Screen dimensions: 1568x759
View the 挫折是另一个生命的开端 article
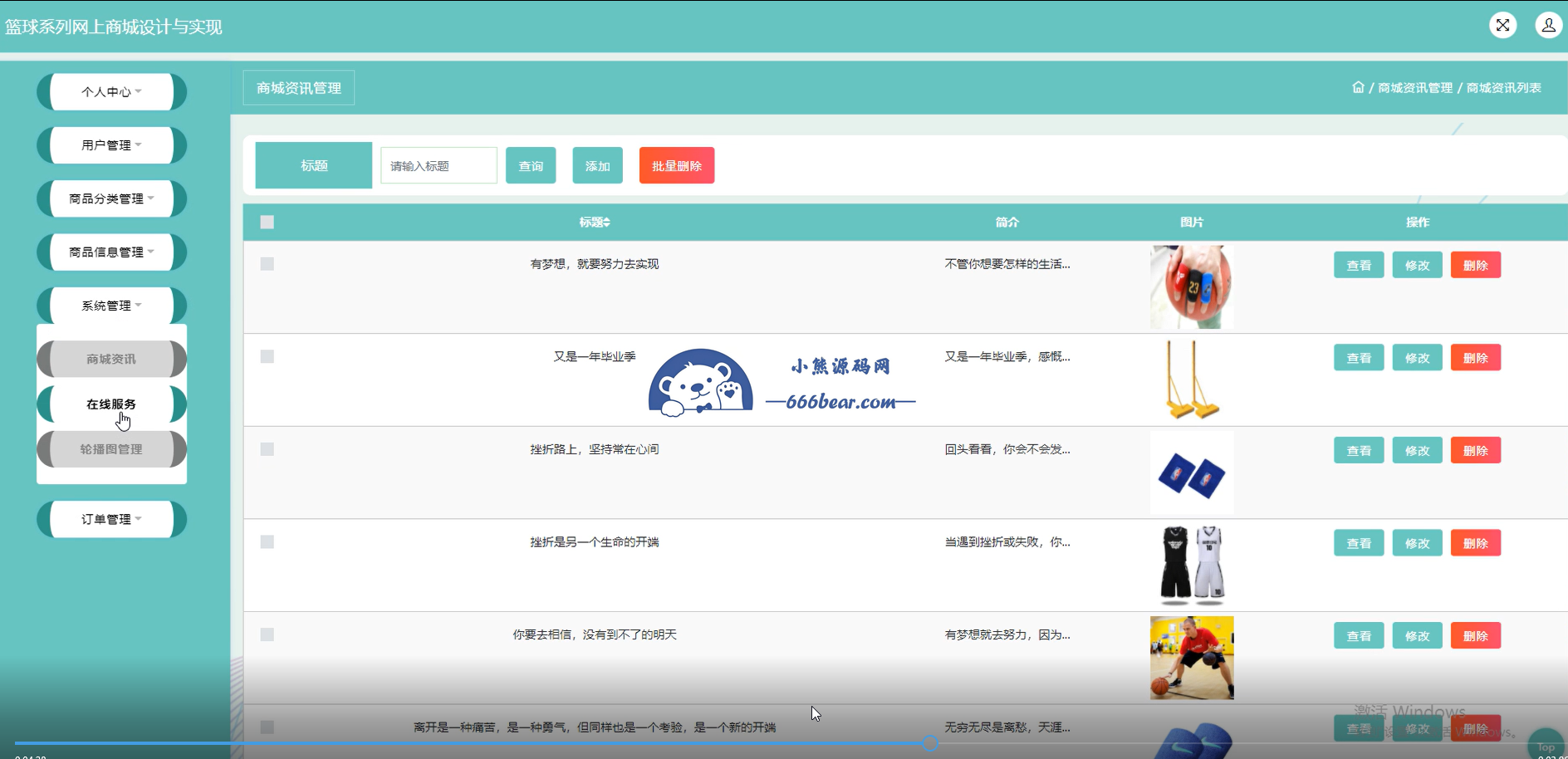1359,543
